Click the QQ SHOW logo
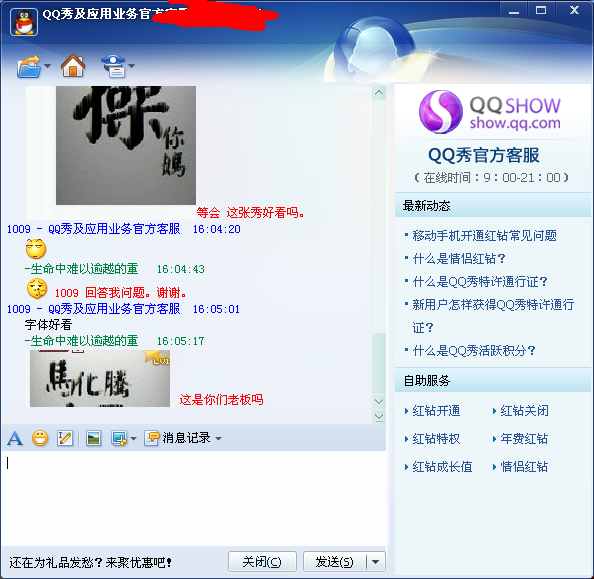 pos(490,112)
